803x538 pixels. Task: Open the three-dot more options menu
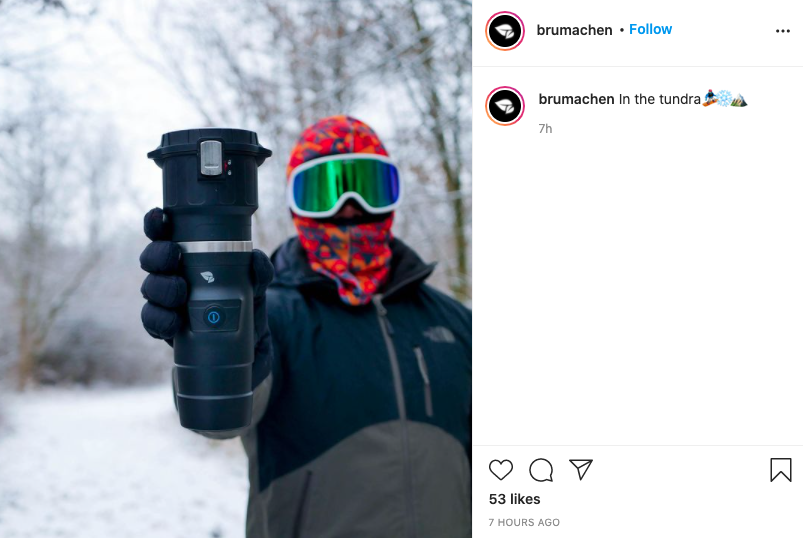783,31
